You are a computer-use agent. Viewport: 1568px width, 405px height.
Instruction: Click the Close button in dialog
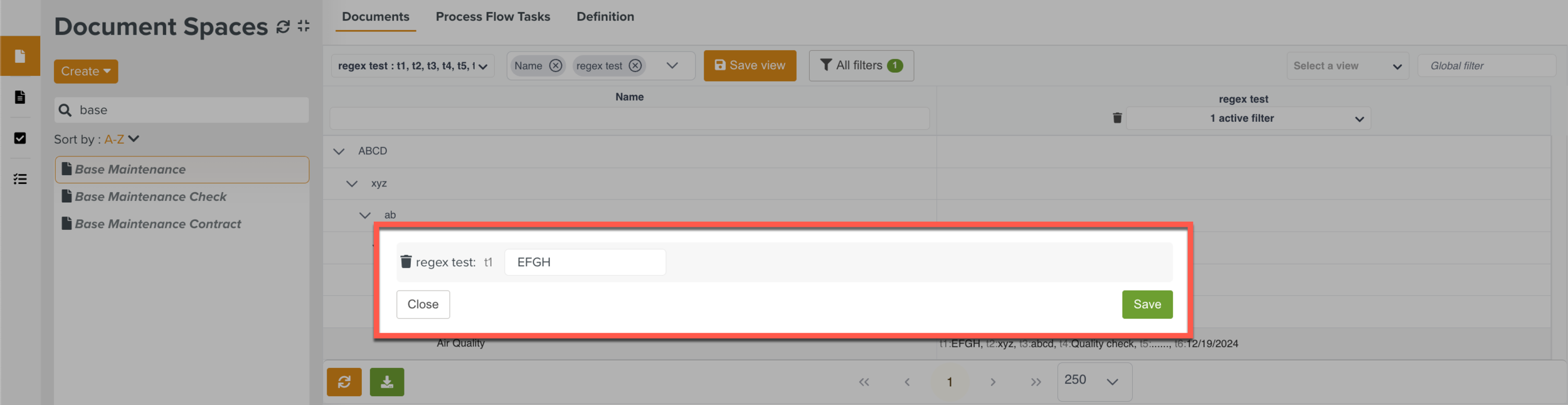(x=423, y=305)
